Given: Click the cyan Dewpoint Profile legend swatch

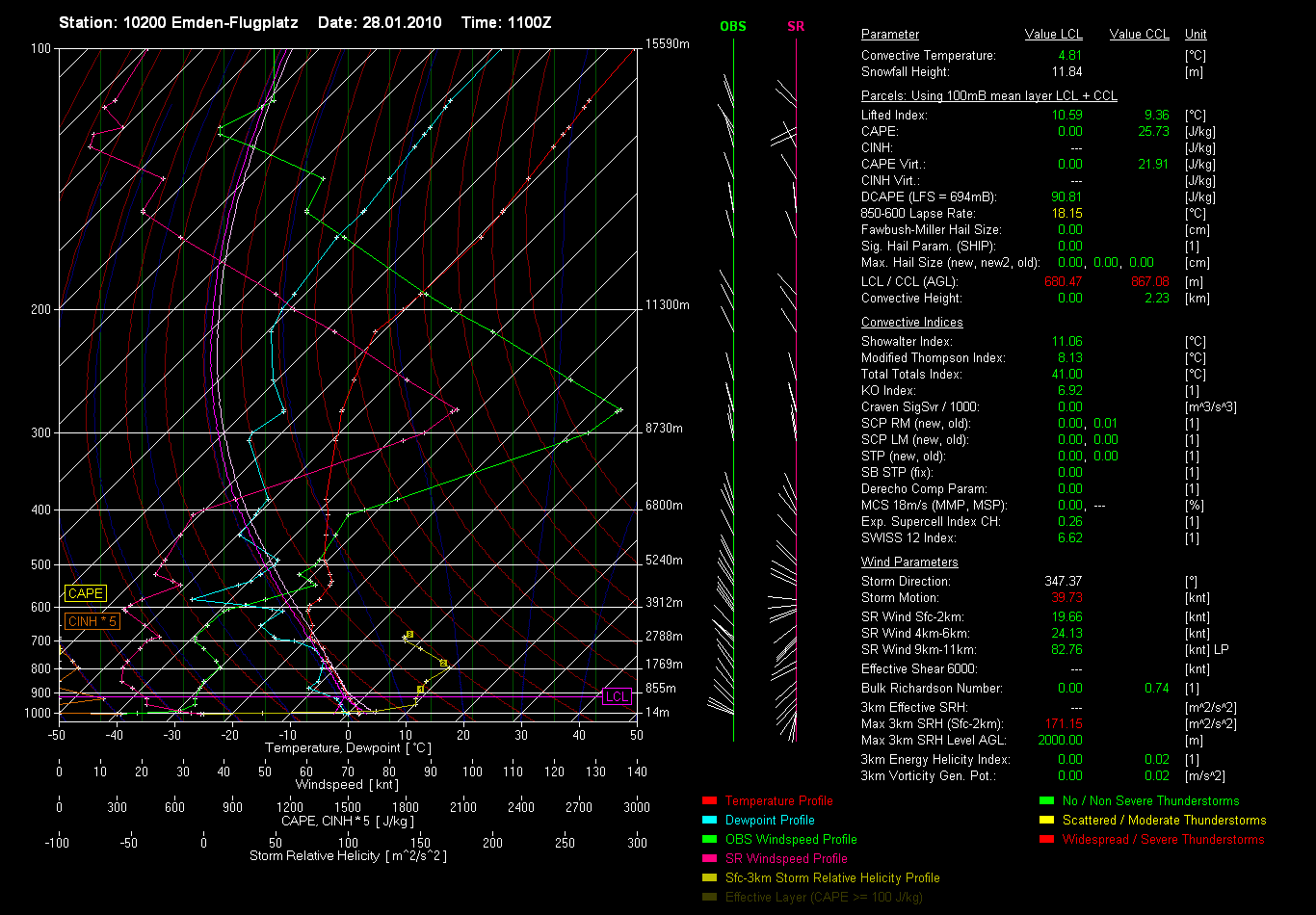Looking at the screenshot, I should [710, 820].
